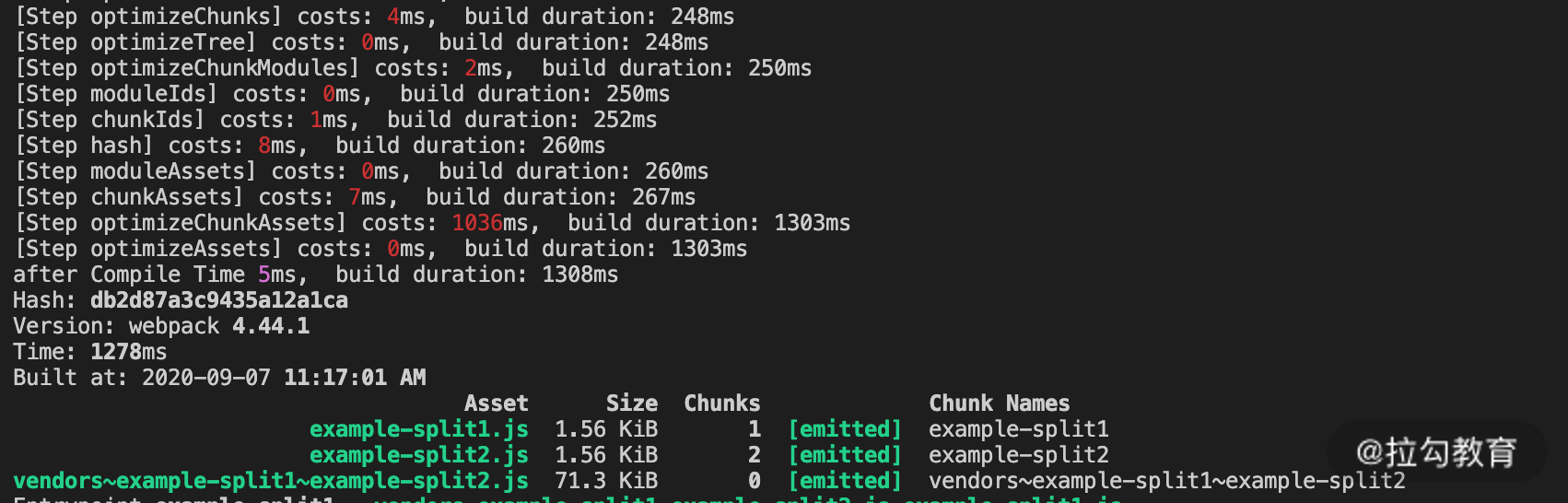Screen dimensions: 1568x503
Task: Click the example-split2.js asset filename
Action: point(418,455)
